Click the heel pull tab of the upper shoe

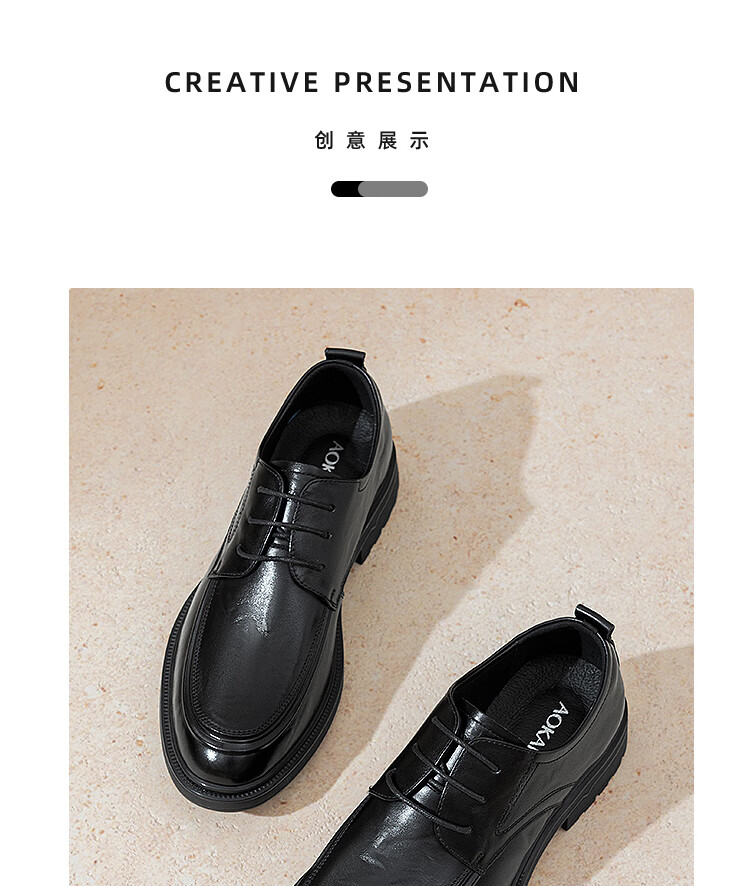point(345,355)
